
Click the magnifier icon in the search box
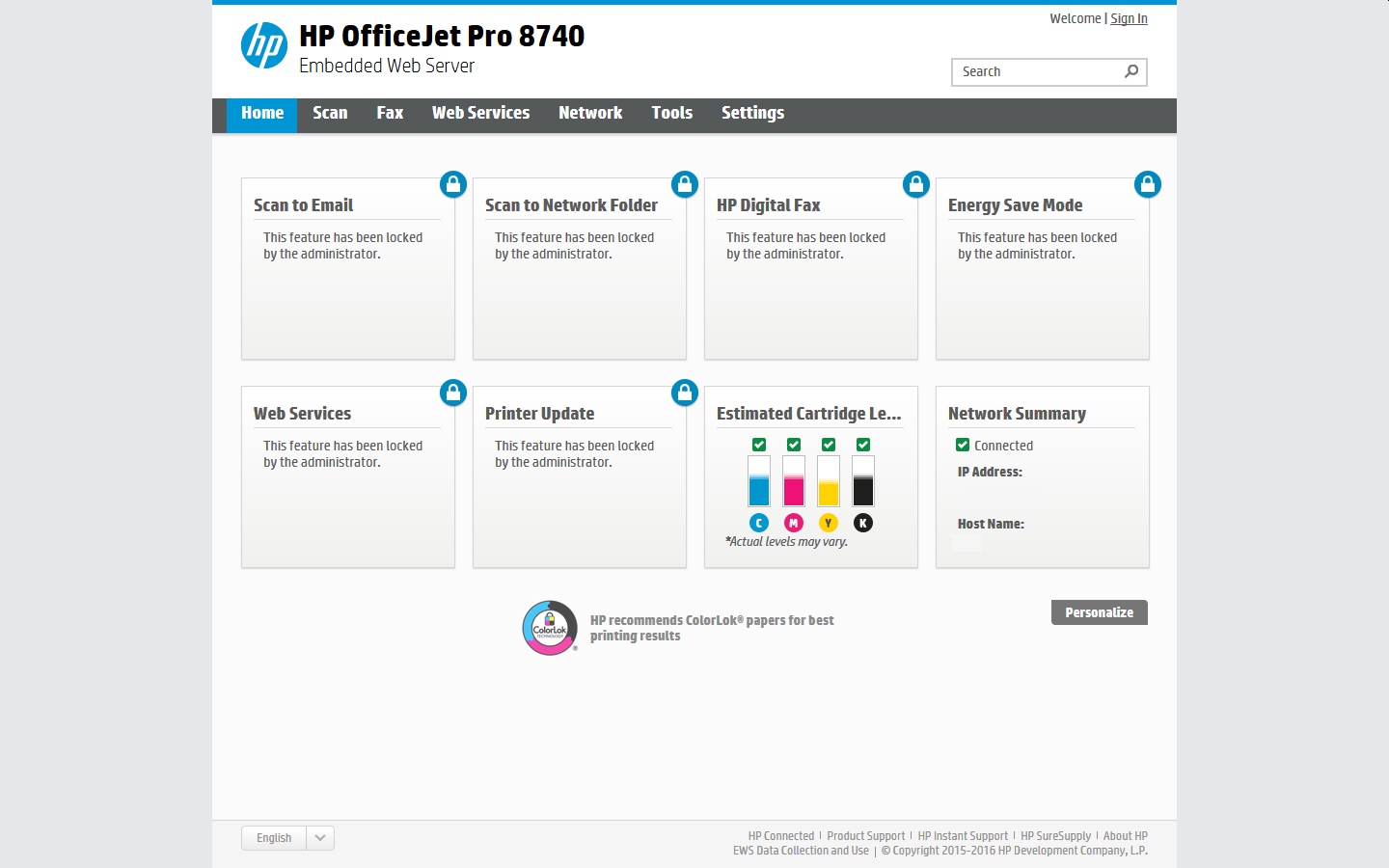click(1130, 71)
